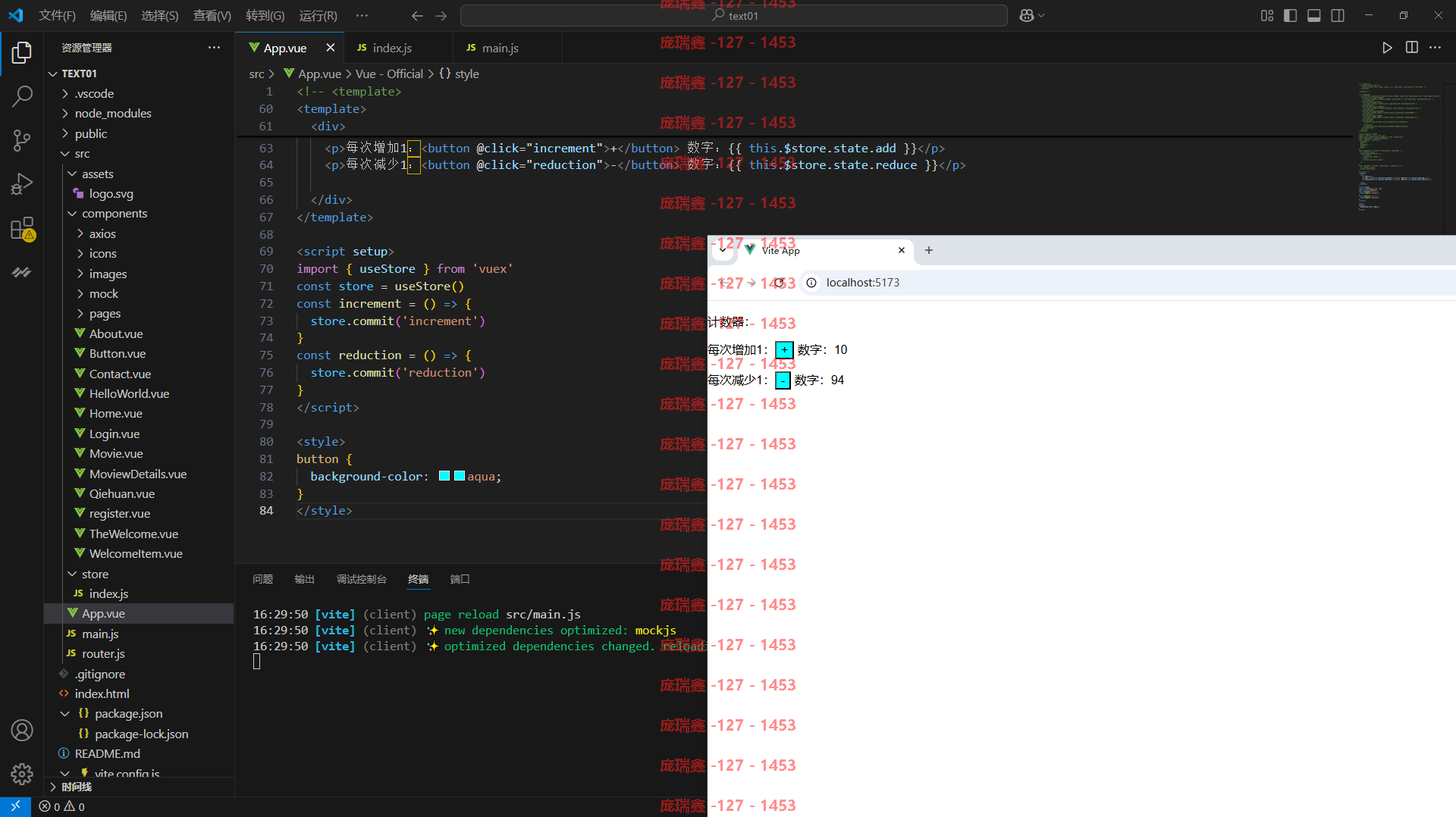The height and width of the screenshot is (817, 1456).
Task: Open the overflow menu in title bar
Action: point(362,15)
